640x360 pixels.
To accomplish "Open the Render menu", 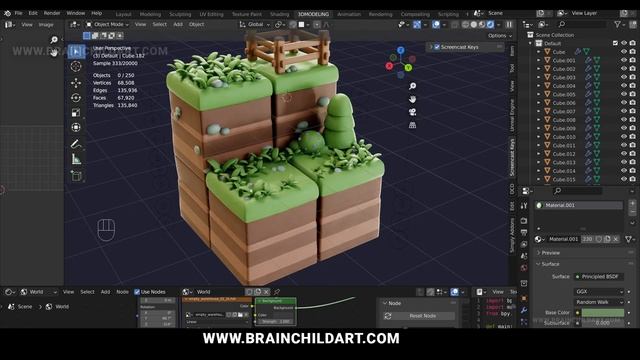I will (x=52, y=13).
